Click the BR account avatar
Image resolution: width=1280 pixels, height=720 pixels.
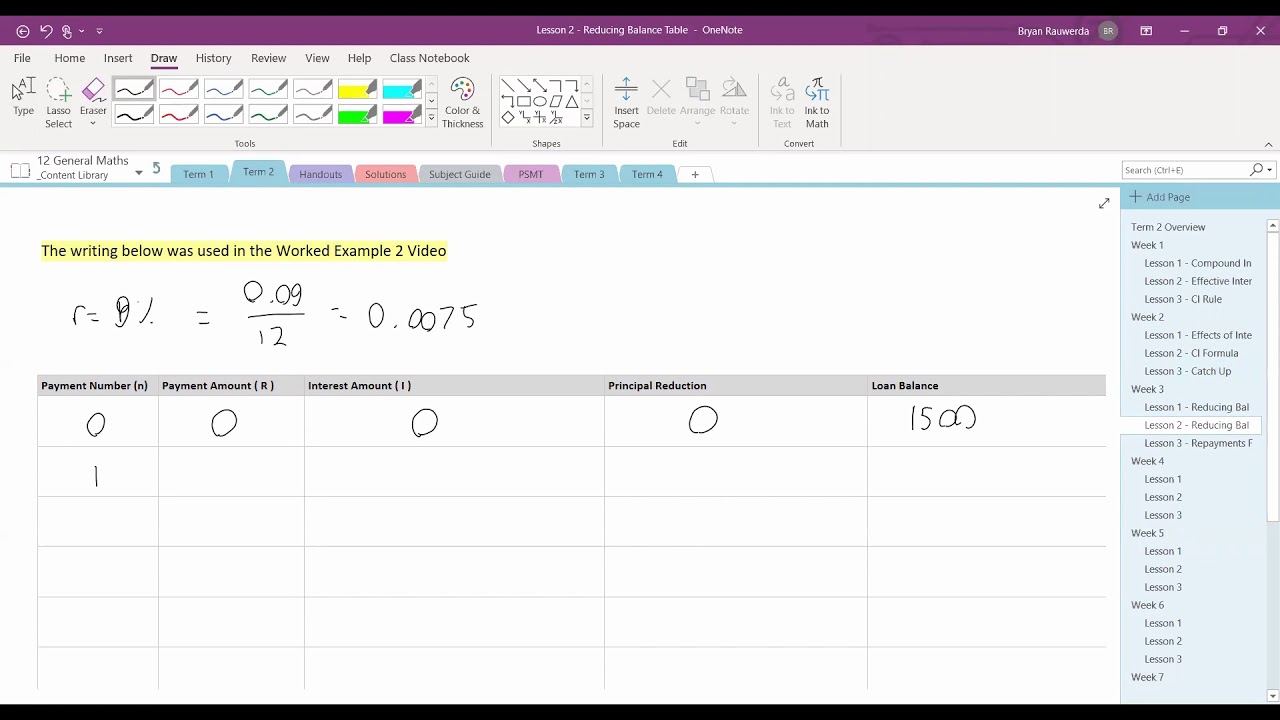pyautogui.click(x=1108, y=31)
